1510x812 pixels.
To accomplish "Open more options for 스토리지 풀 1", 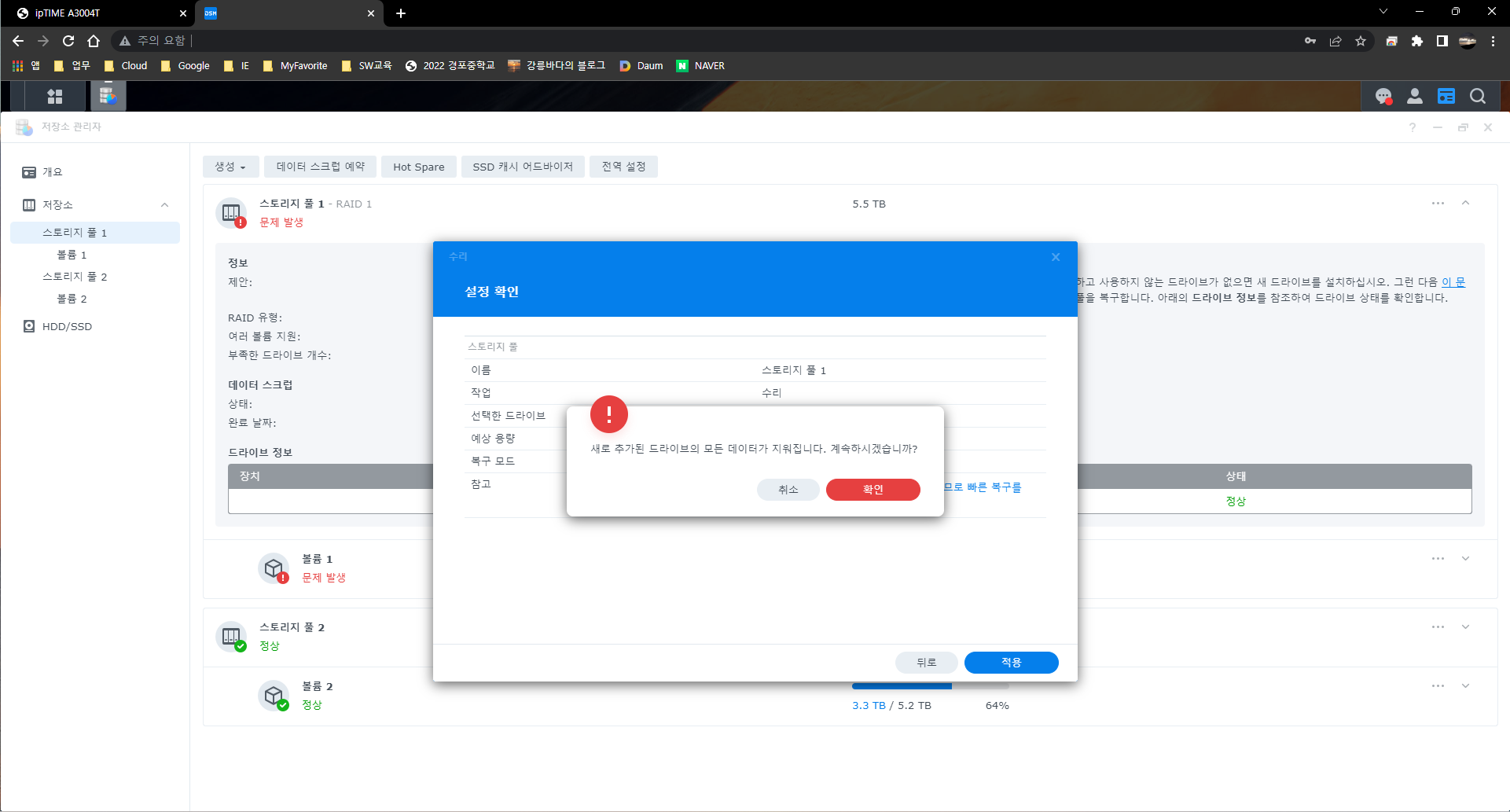I will click(x=1438, y=204).
